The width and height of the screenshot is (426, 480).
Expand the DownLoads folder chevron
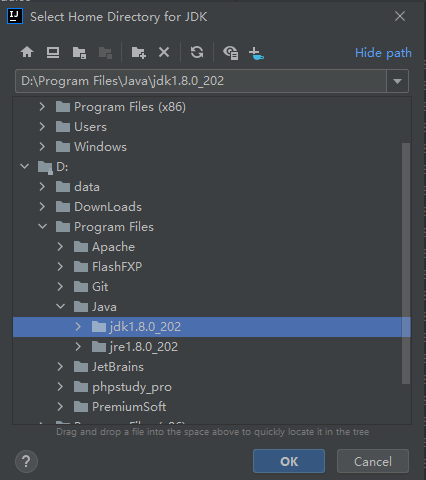click(42, 207)
